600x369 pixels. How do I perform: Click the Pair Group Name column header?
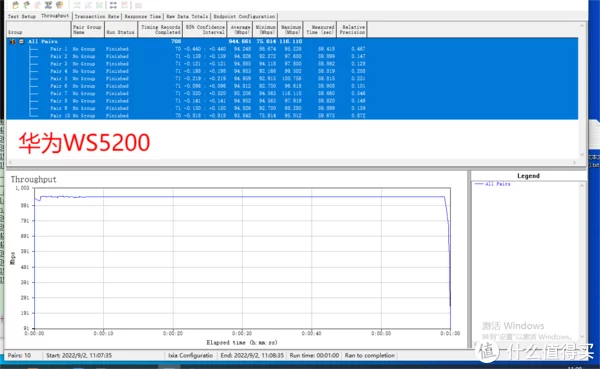point(87,29)
